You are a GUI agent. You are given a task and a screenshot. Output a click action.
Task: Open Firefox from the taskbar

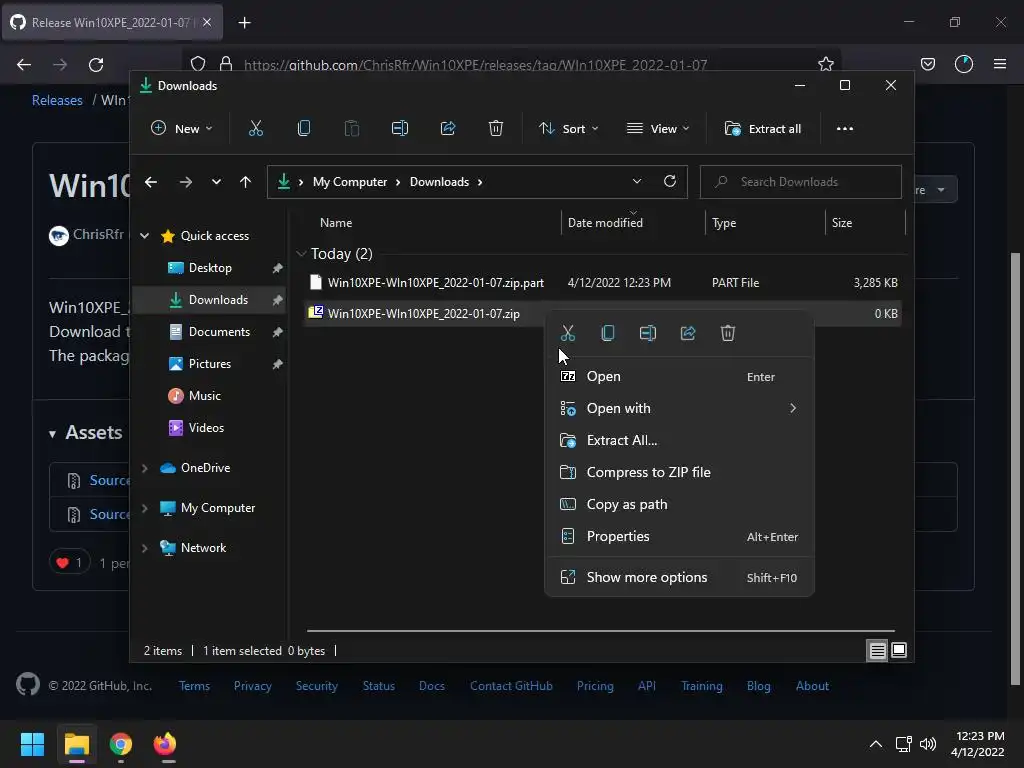(165, 744)
